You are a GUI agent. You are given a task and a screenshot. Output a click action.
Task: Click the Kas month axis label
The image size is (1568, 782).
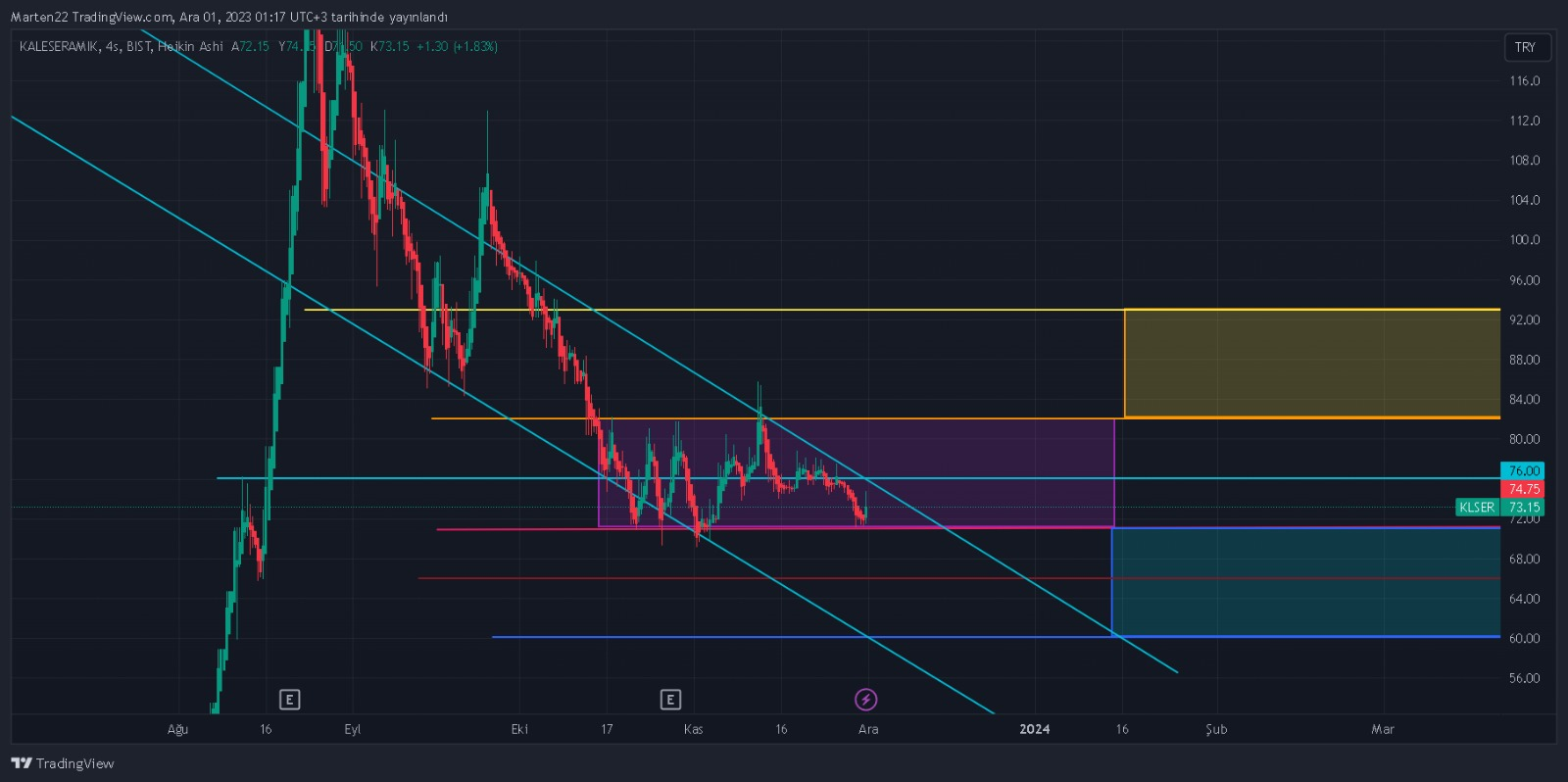693,729
